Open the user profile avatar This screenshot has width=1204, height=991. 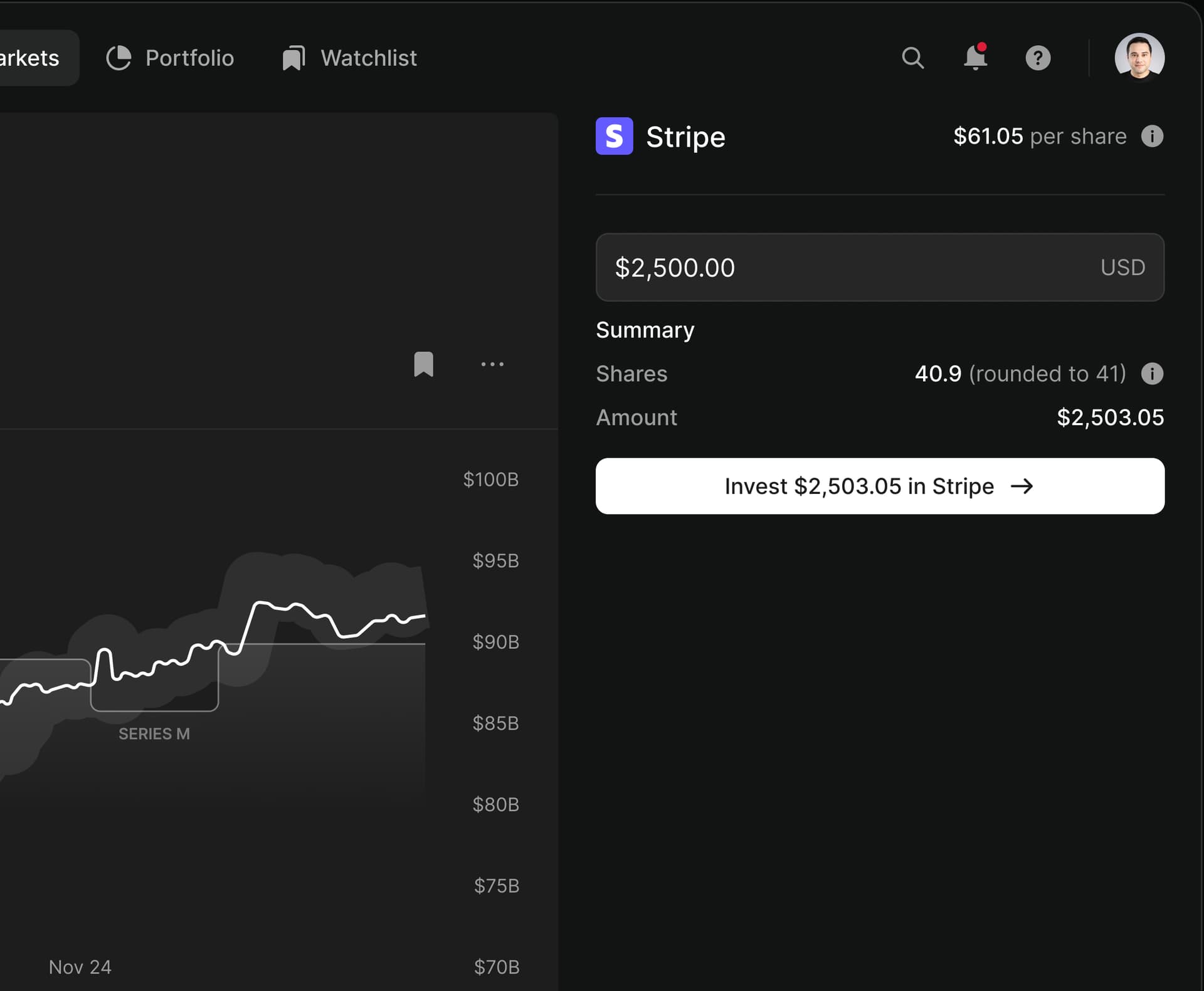(1139, 58)
